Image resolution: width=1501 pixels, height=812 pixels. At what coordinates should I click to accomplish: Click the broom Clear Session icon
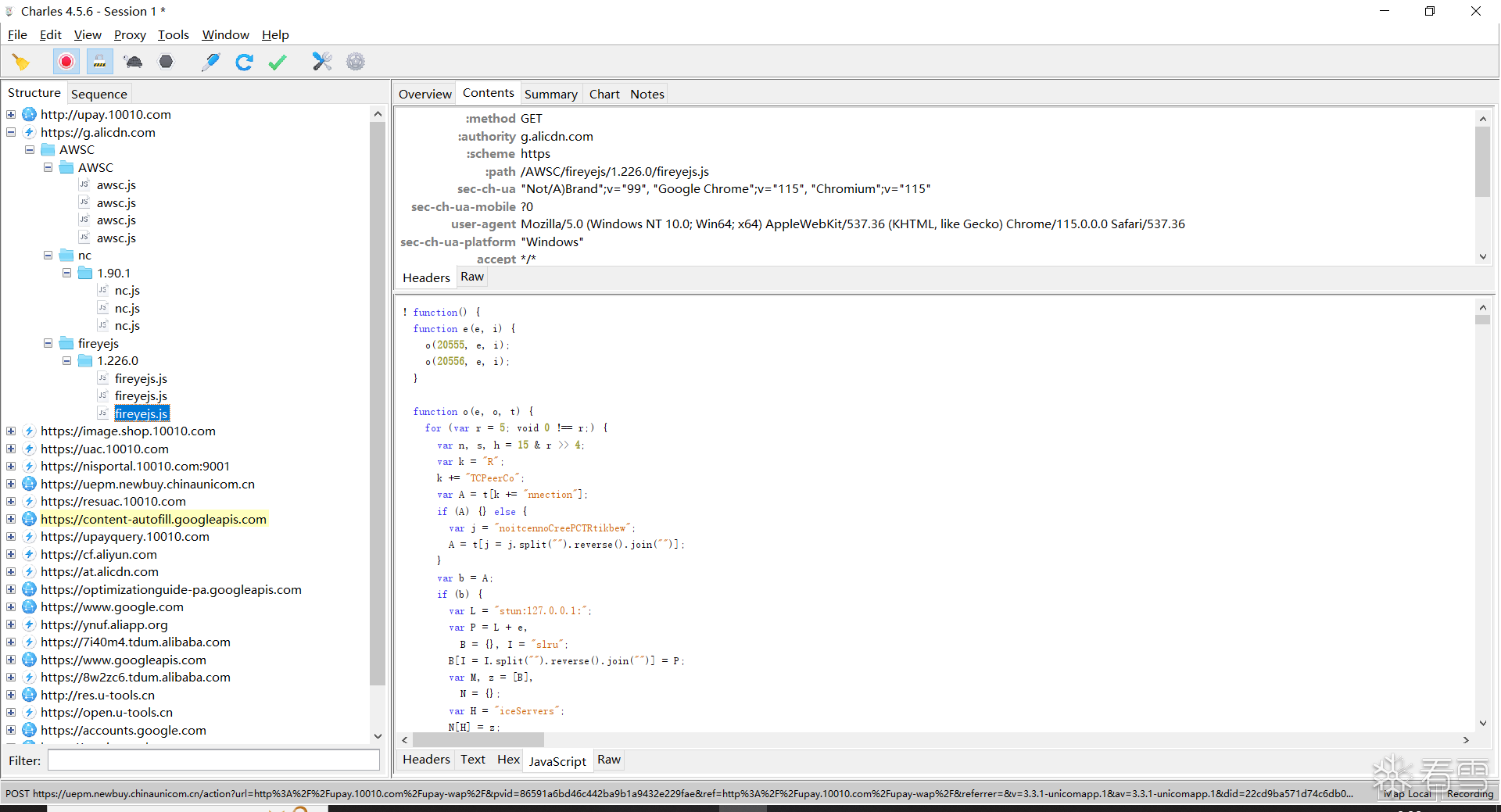(x=21, y=62)
